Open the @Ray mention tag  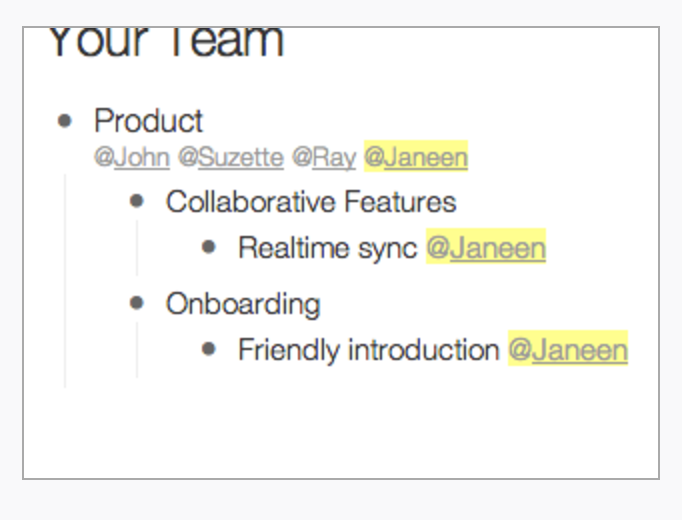pos(324,157)
